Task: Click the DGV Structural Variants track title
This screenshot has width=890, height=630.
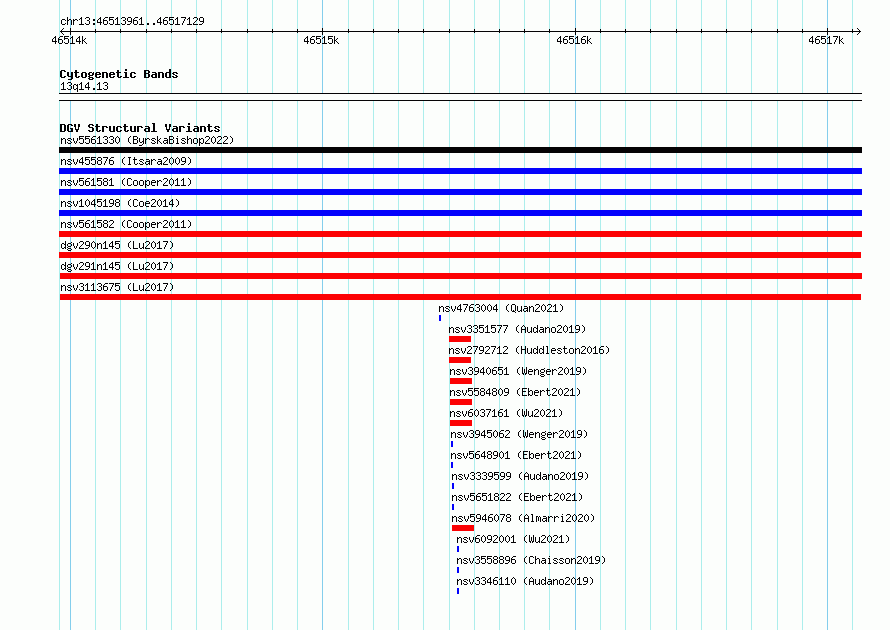Action: [x=140, y=128]
